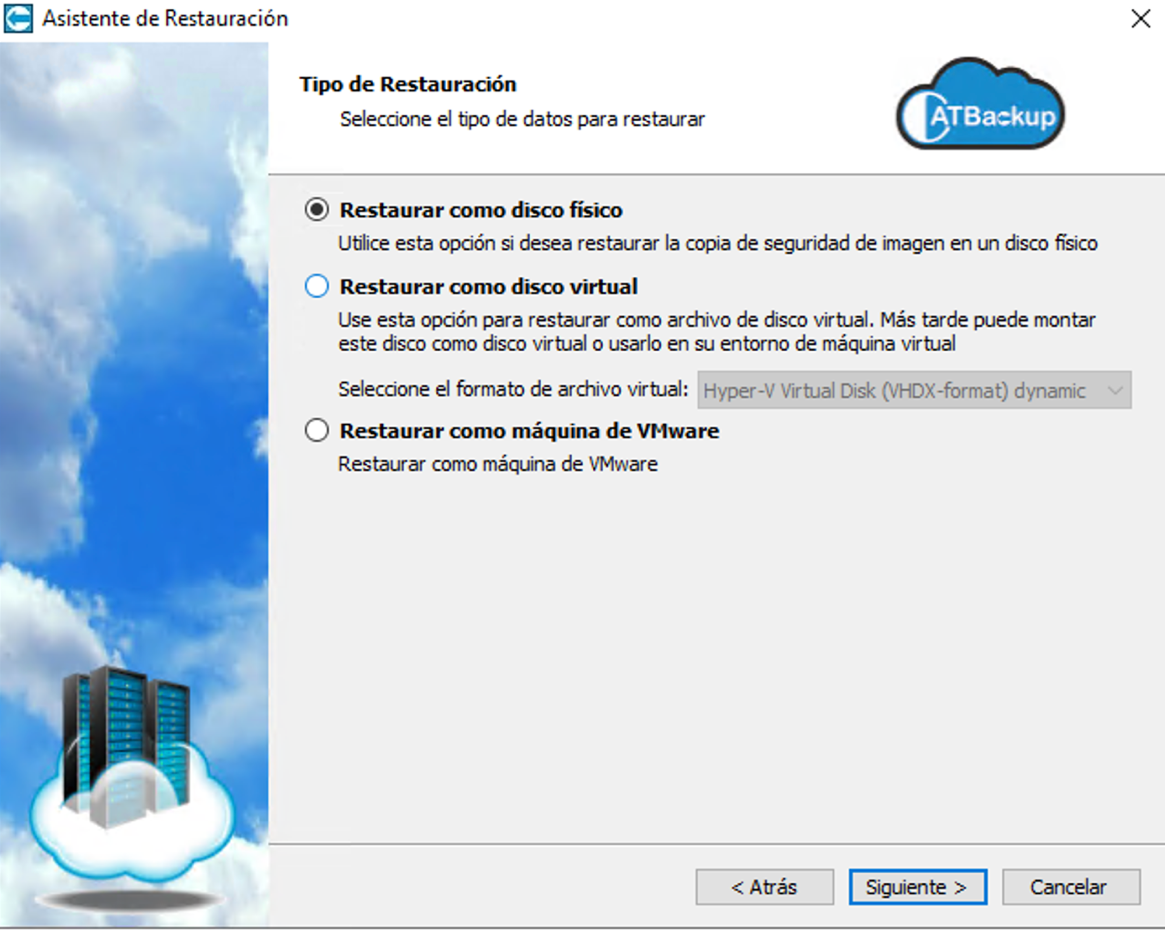Click the wizard icon in the title bar

pos(16,17)
